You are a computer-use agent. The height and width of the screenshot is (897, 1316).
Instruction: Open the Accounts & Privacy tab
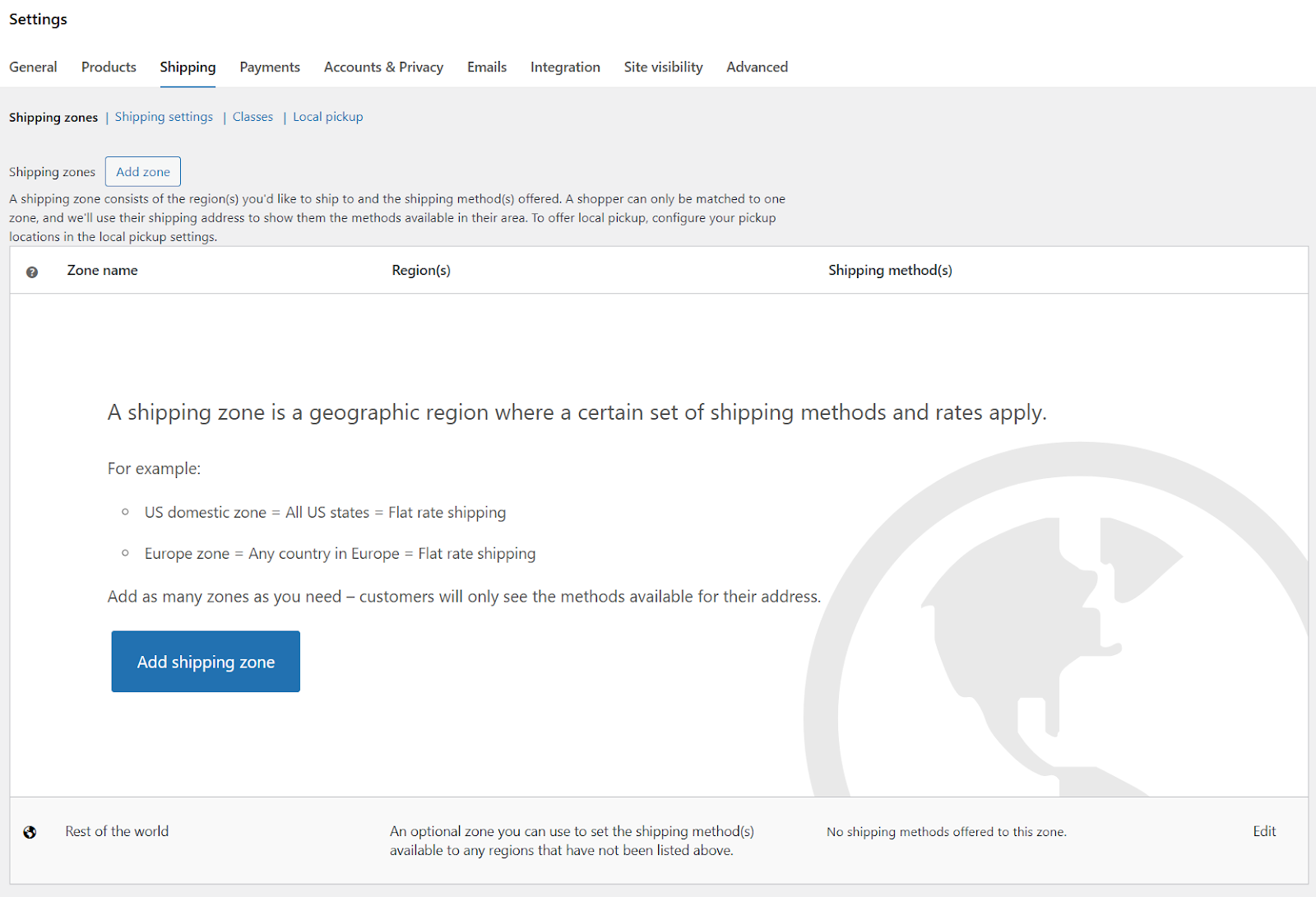pyautogui.click(x=383, y=67)
